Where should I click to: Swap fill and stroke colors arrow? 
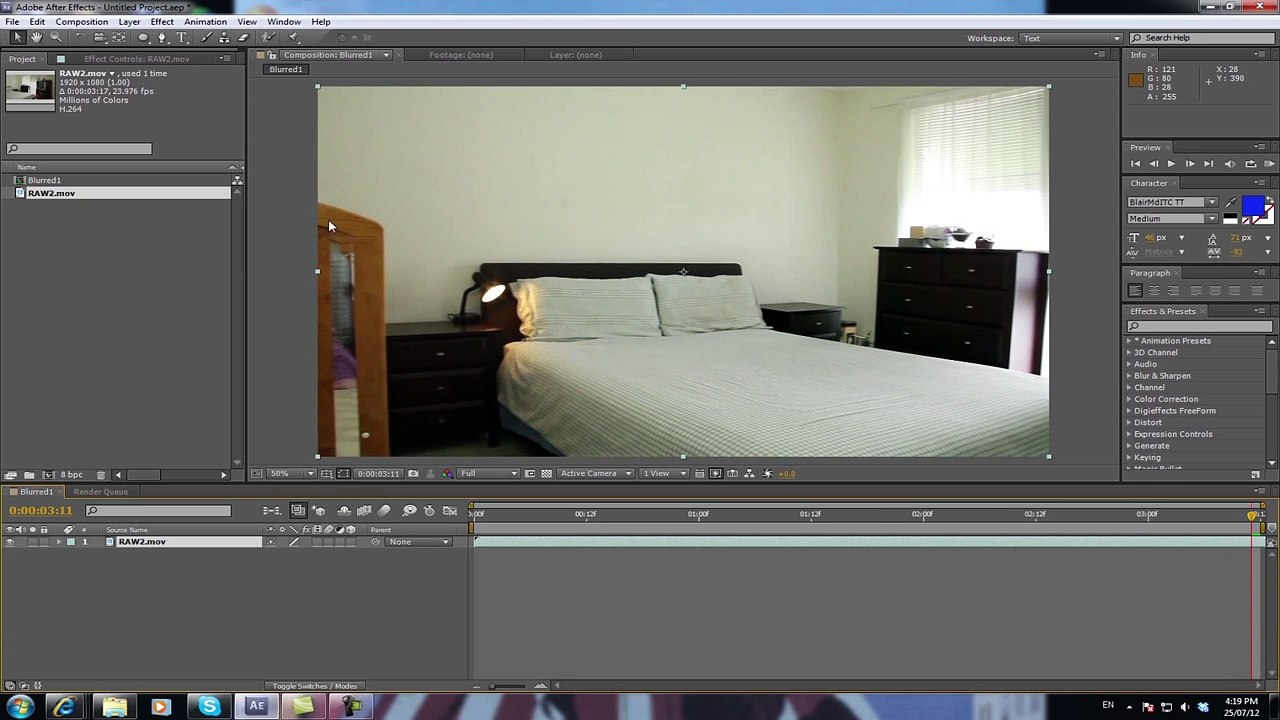click(1268, 199)
